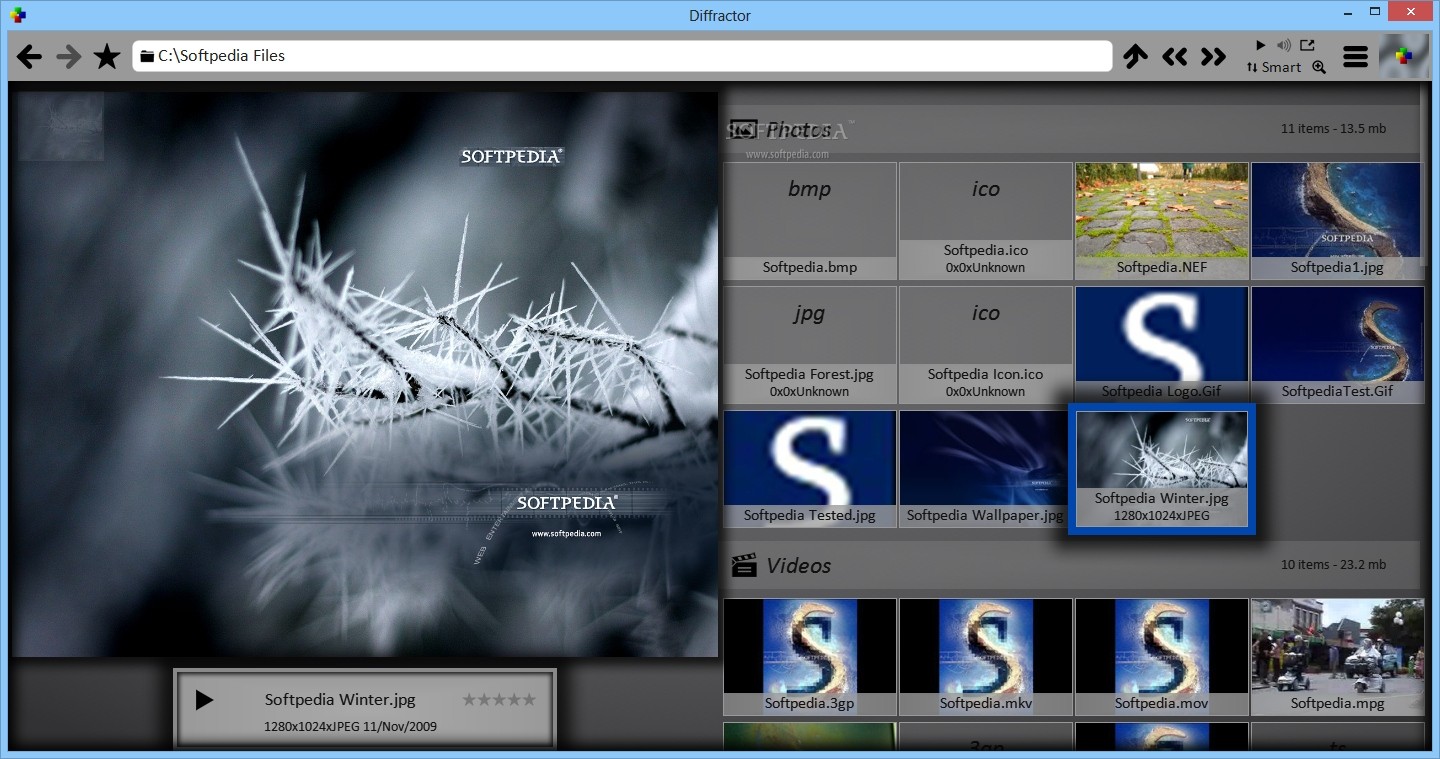Play using the button beside Softpedia Winter.jpg
The width and height of the screenshot is (1440, 759).
point(204,700)
